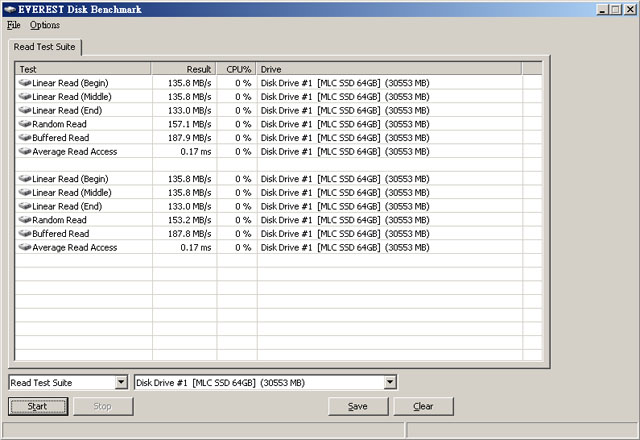Click the disk icon beside first Linear Read (Begin)
The height and width of the screenshot is (440, 640).
coord(25,83)
